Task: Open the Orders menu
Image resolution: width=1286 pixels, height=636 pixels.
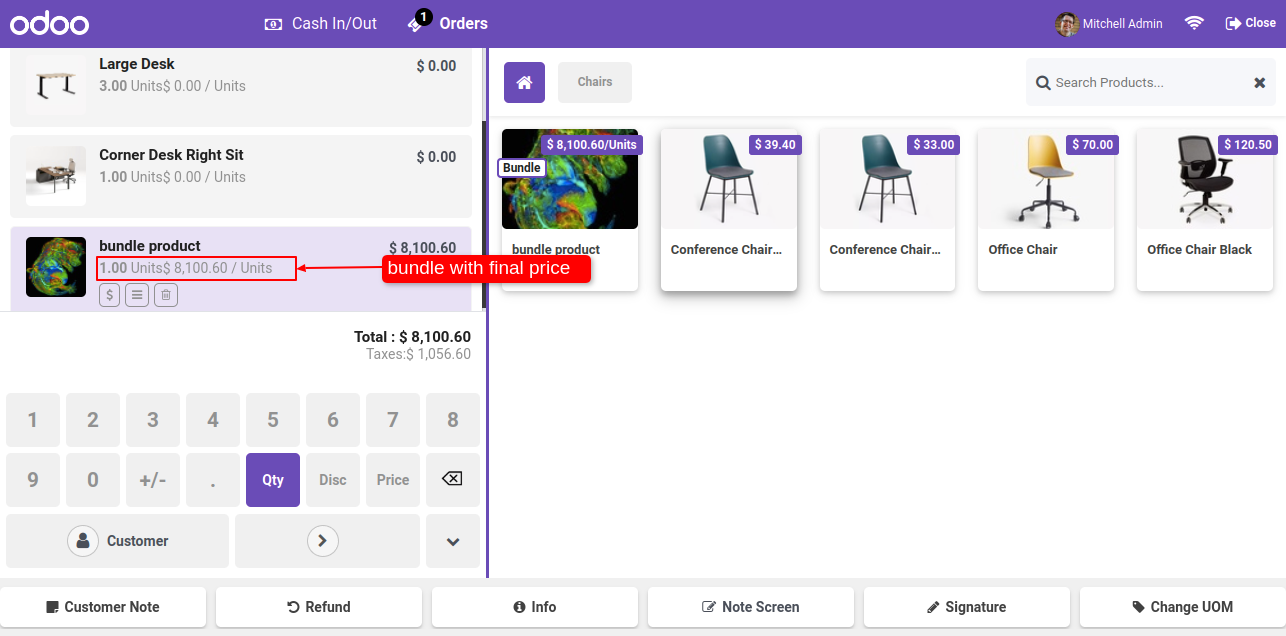Action: coord(448,22)
